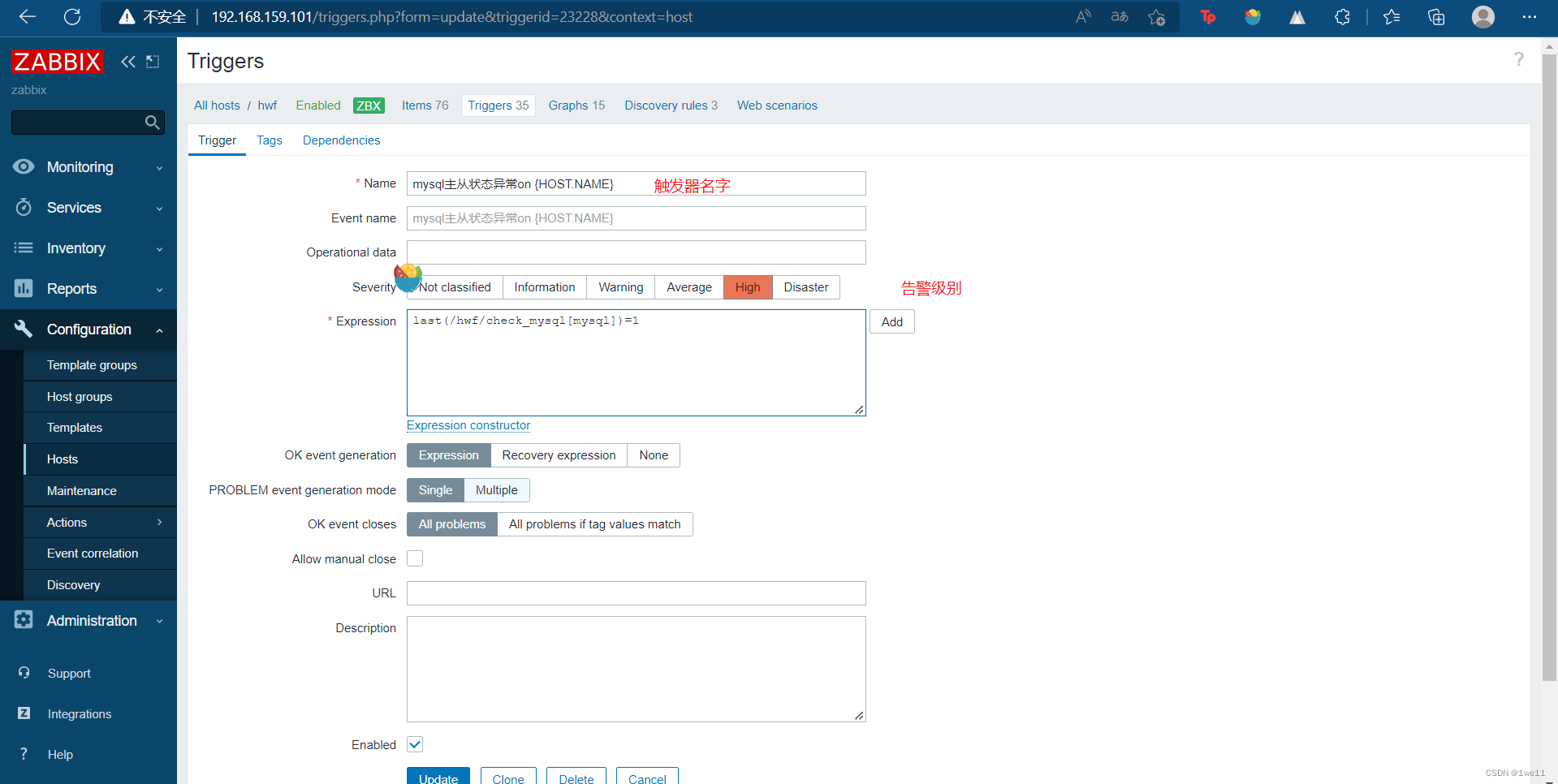Open the Graphs 15 tab
The height and width of the screenshot is (784, 1558).
pyautogui.click(x=576, y=106)
